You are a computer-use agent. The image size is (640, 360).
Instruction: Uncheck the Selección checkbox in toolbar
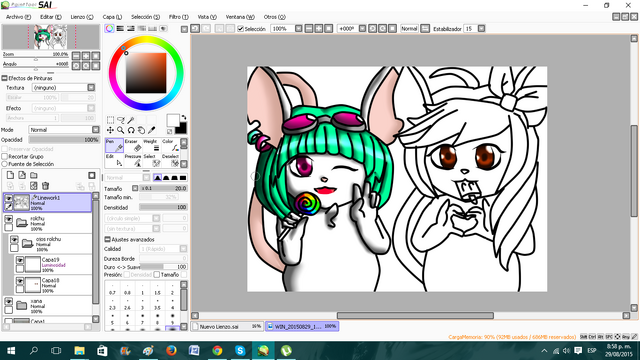(240, 29)
